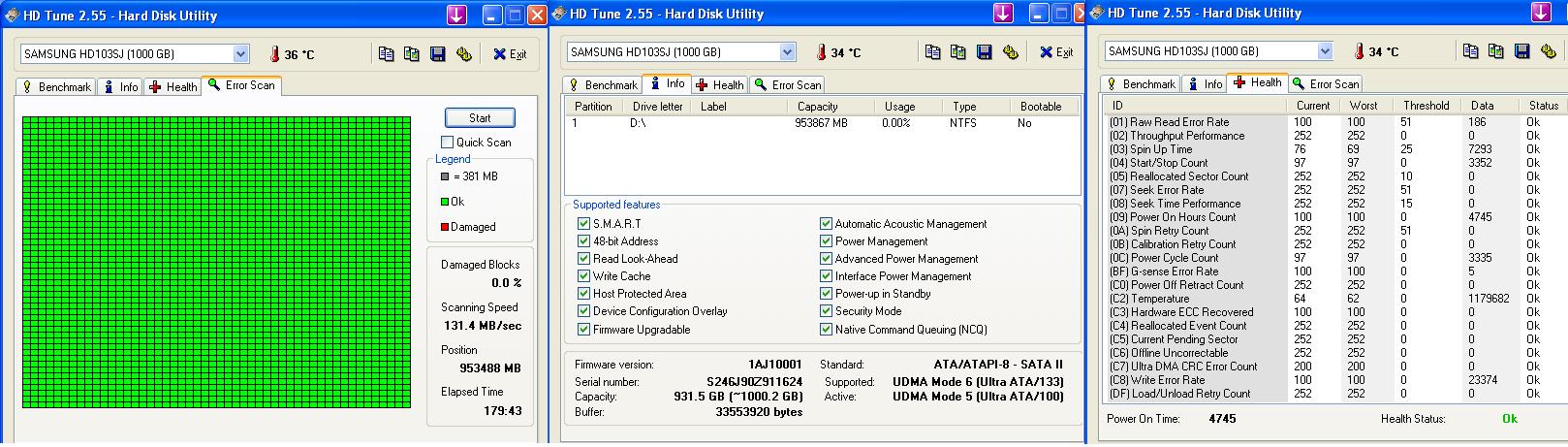
Task: Click Health Status Ok value
Action: (x=1510, y=419)
